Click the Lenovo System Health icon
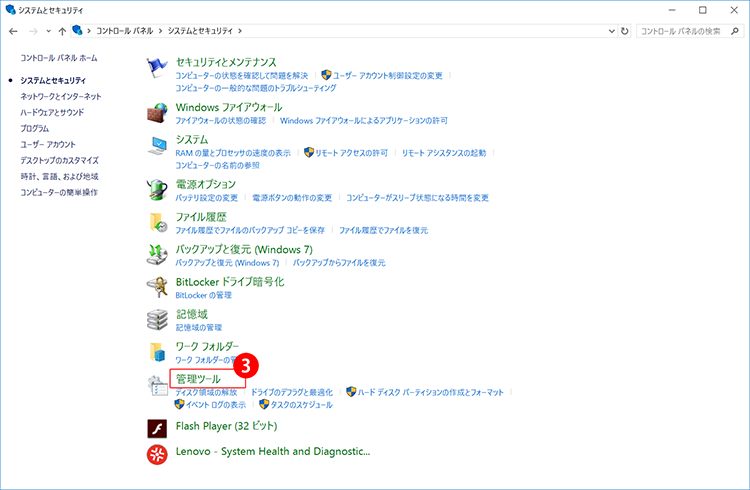 (158, 456)
